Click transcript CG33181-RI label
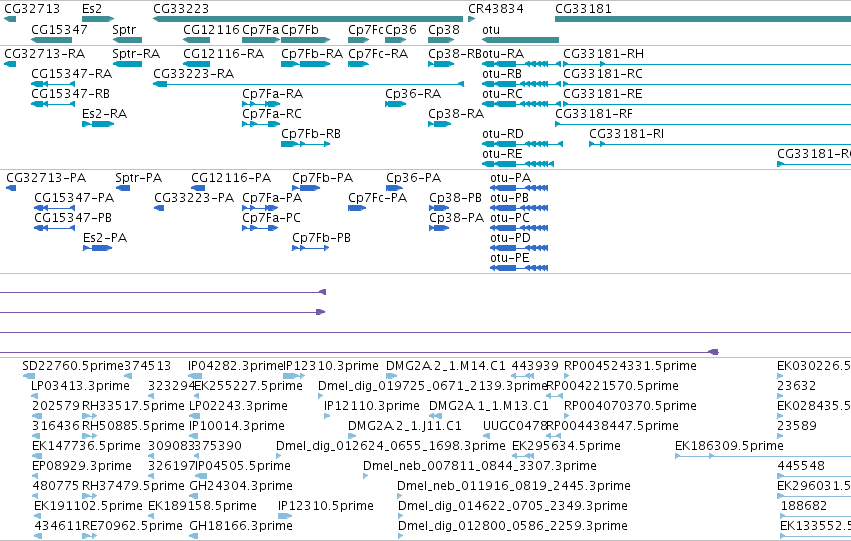 pos(626,133)
